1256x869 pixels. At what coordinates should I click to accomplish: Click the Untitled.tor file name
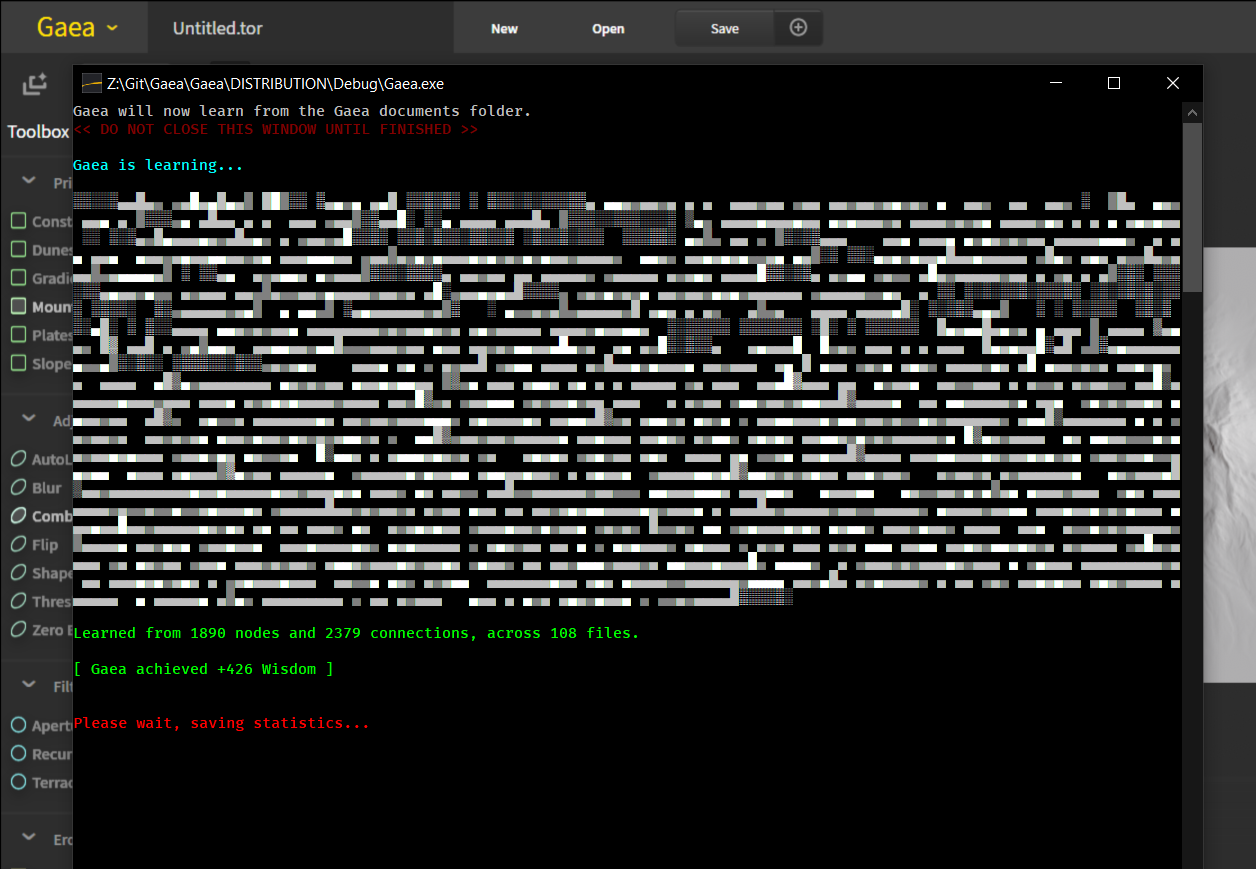click(x=217, y=29)
